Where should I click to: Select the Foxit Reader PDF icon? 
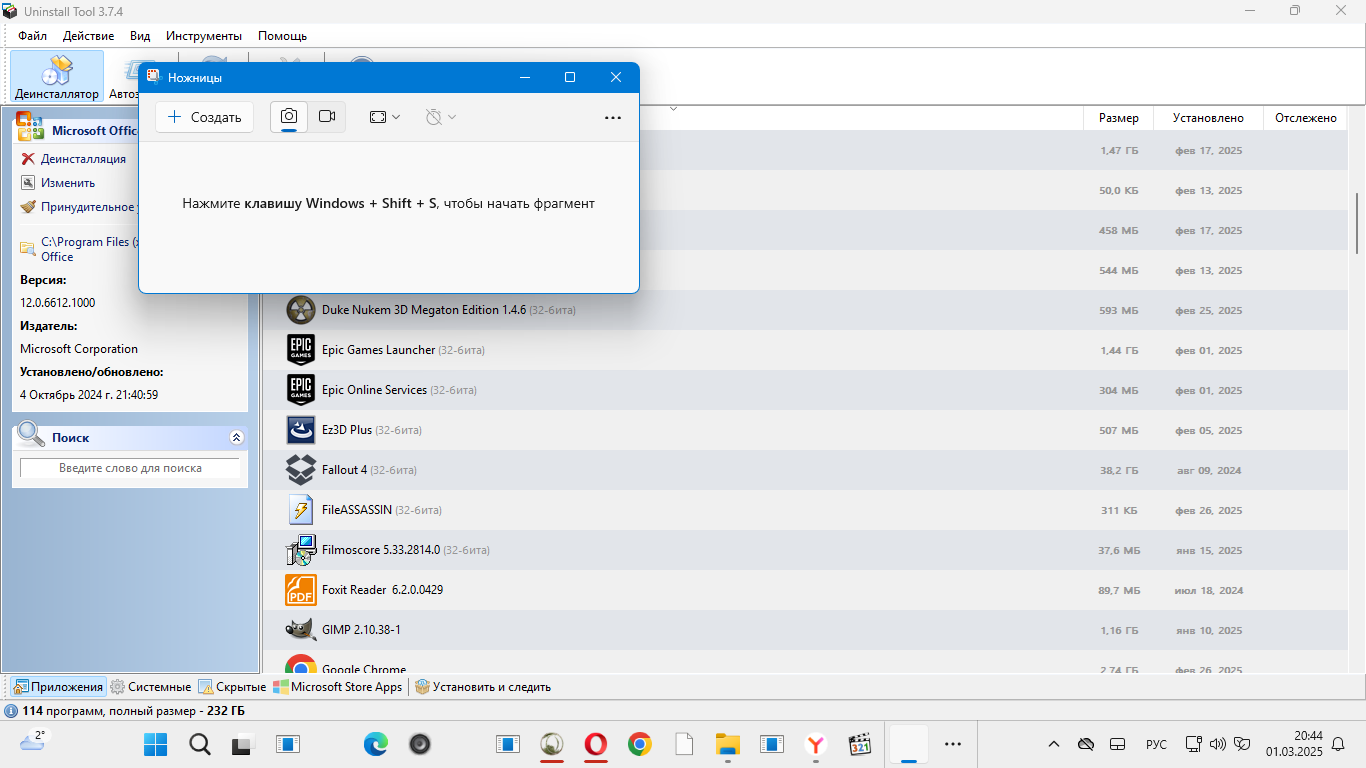coord(301,590)
